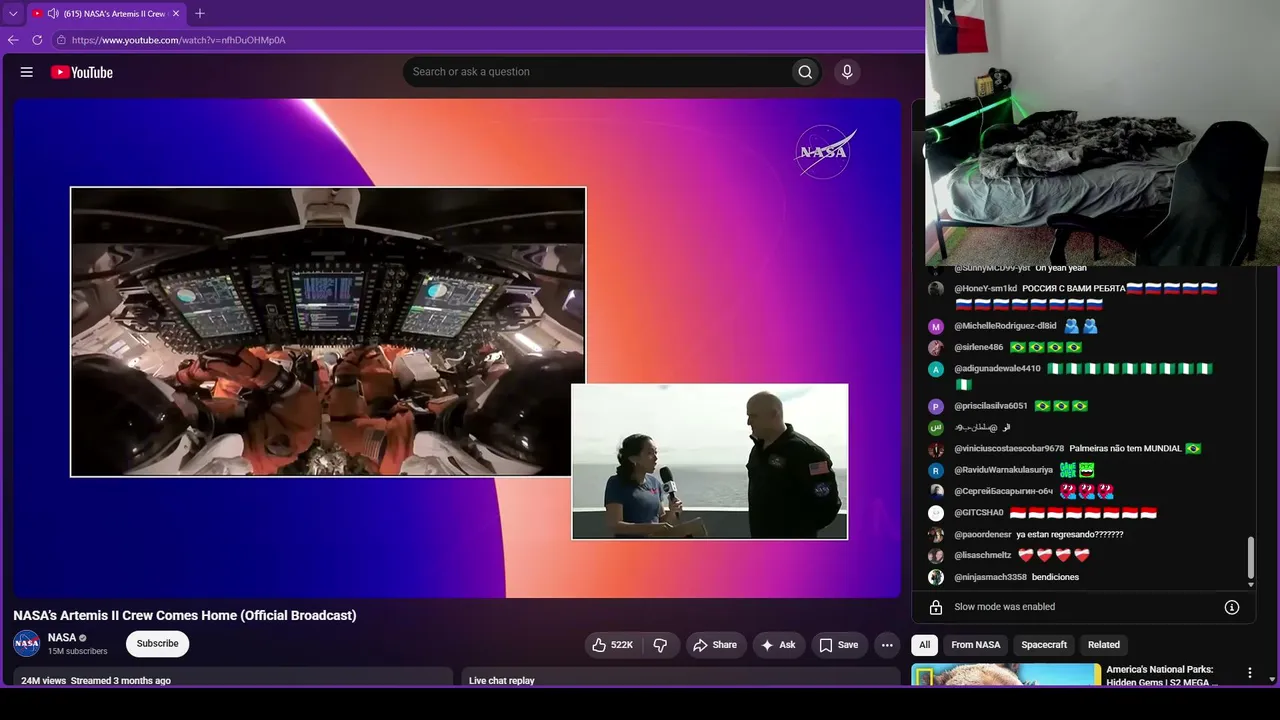The image size is (1280, 720).
Task: Click the 'Palmeiras não tem MUNDIAL' chat message
Action: click(x=1125, y=449)
